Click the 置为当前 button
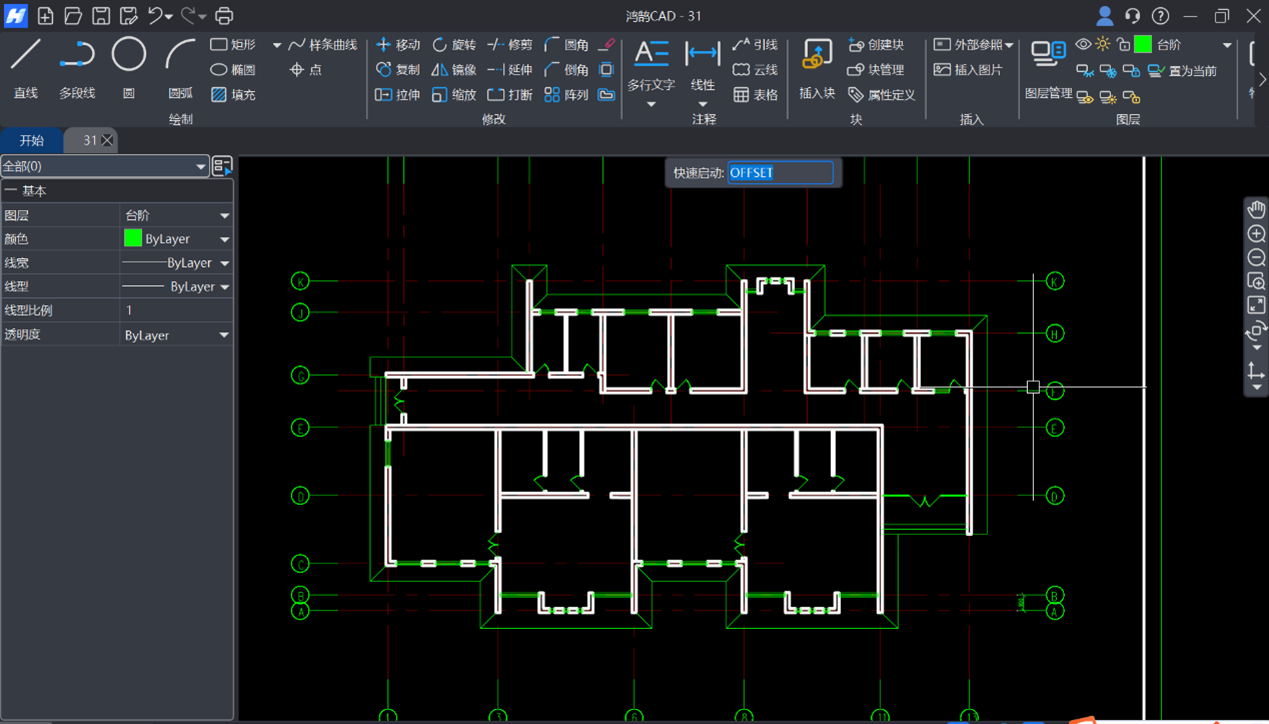Viewport: 1269px width, 724px height. (1182, 71)
